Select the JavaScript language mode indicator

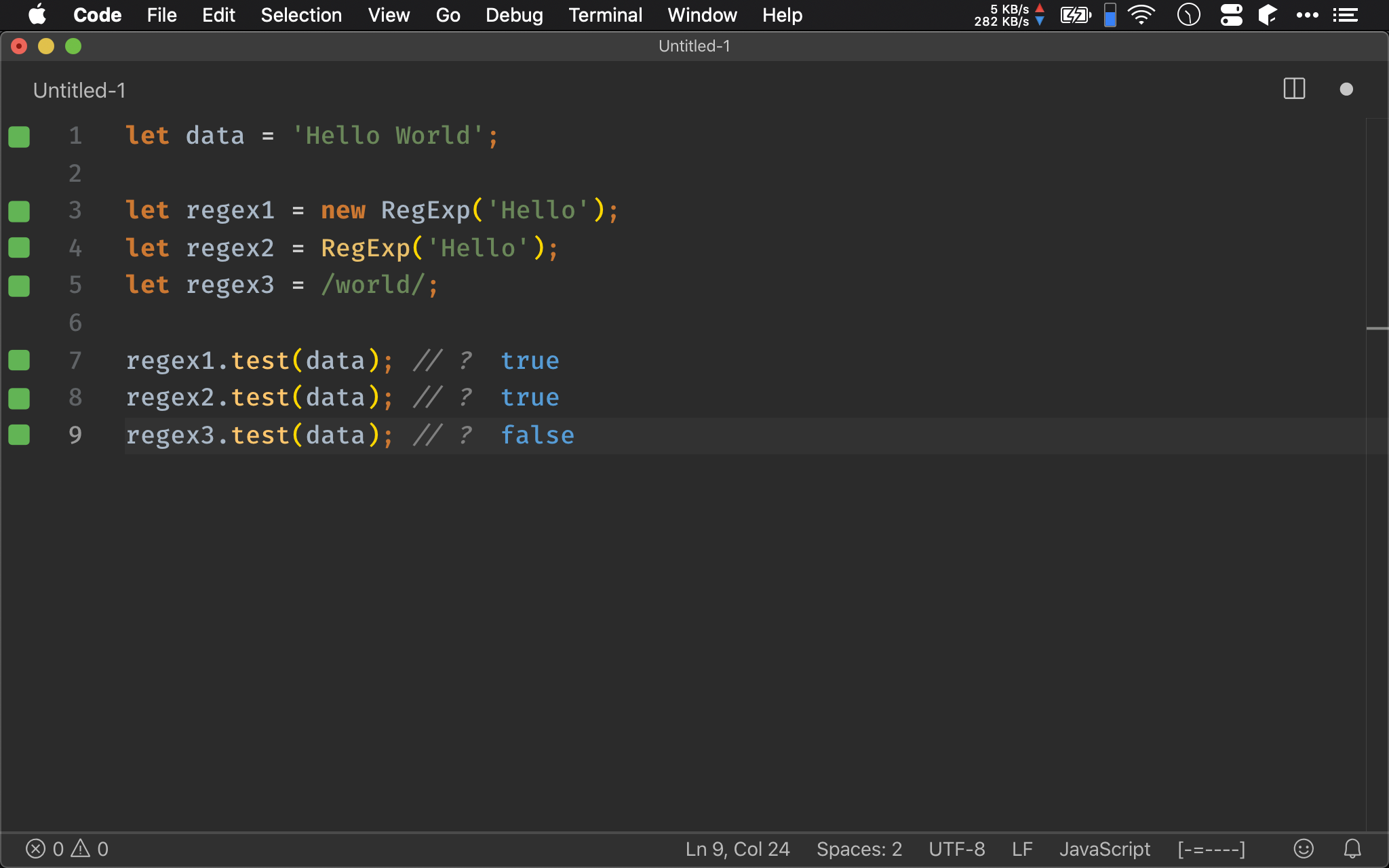coord(1105,849)
